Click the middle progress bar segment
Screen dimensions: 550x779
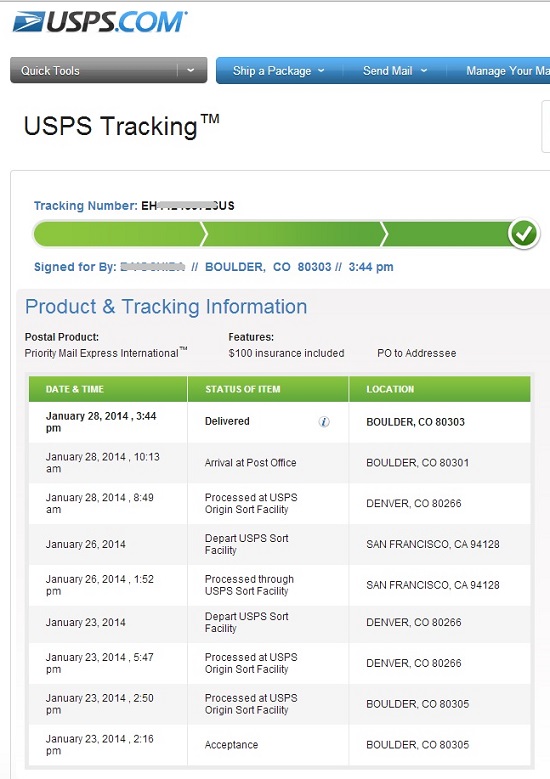click(295, 234)
